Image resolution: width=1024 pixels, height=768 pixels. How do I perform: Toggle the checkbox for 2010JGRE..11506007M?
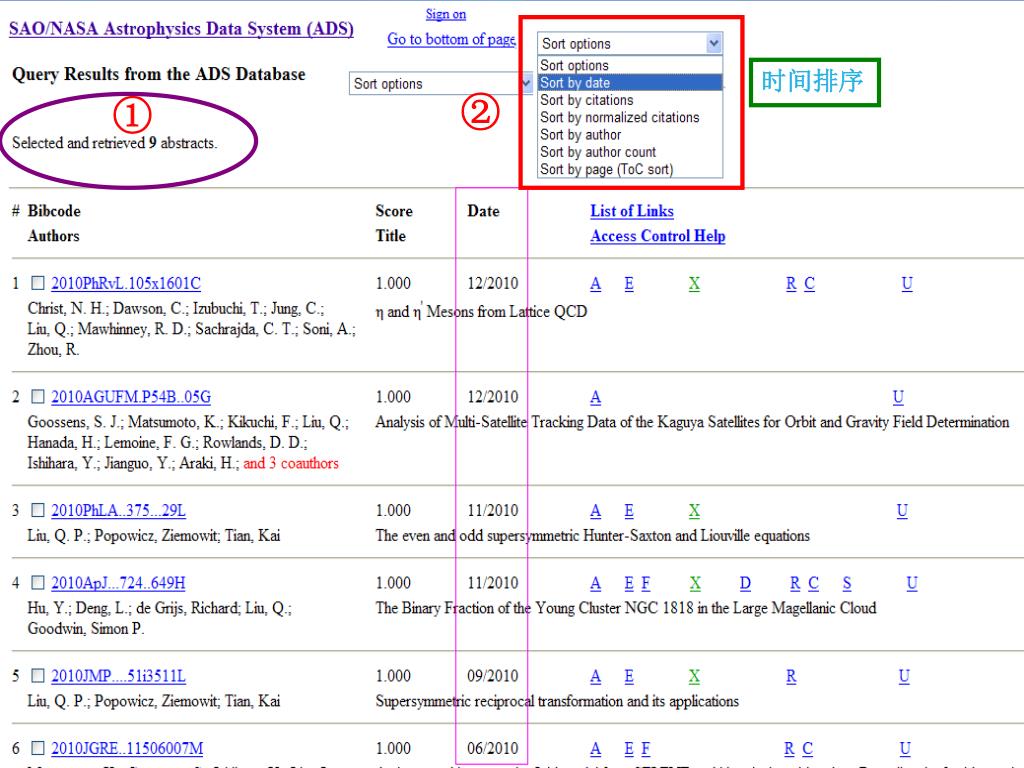38,748
